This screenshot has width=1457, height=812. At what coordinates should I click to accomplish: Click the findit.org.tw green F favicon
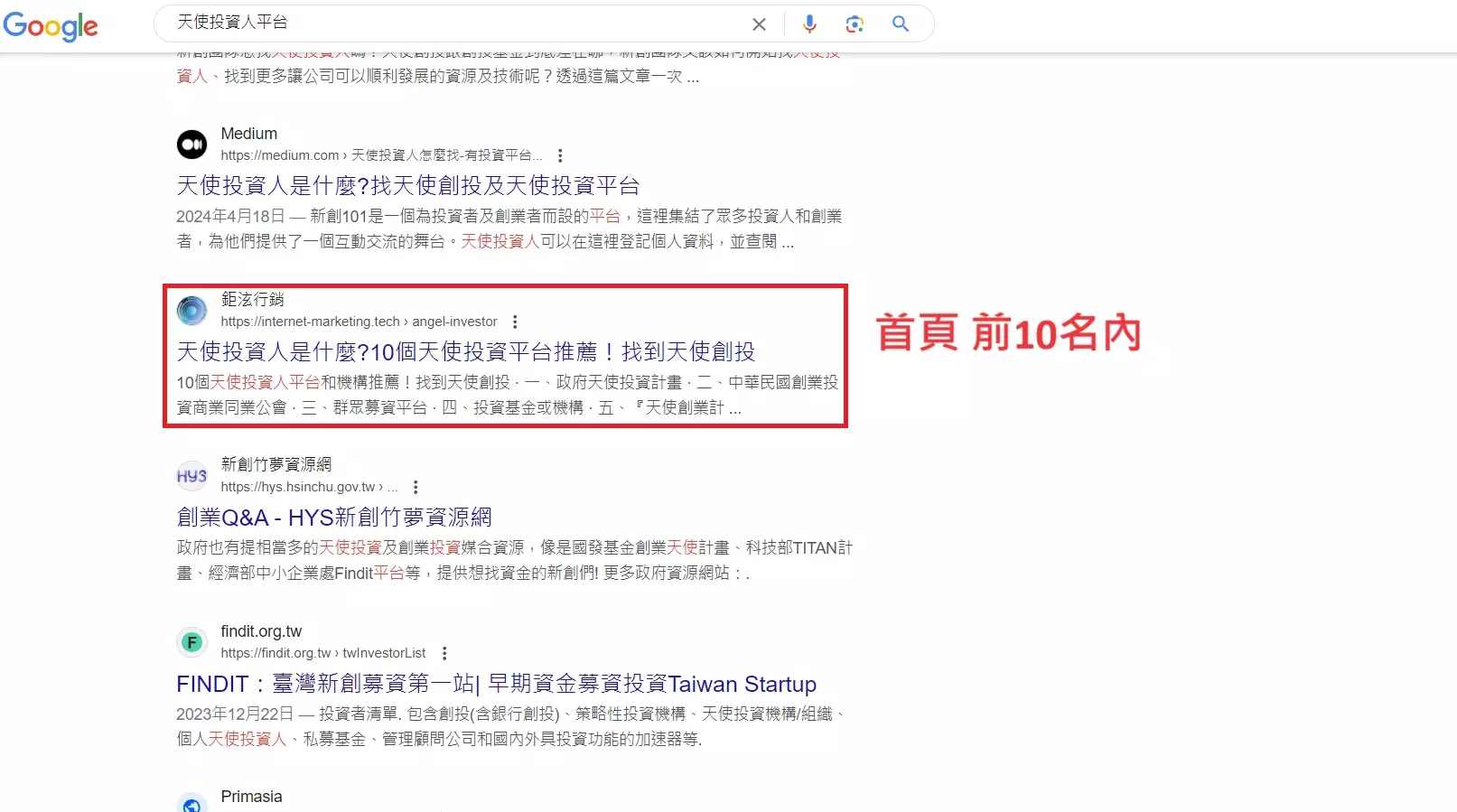click(191, 642)
